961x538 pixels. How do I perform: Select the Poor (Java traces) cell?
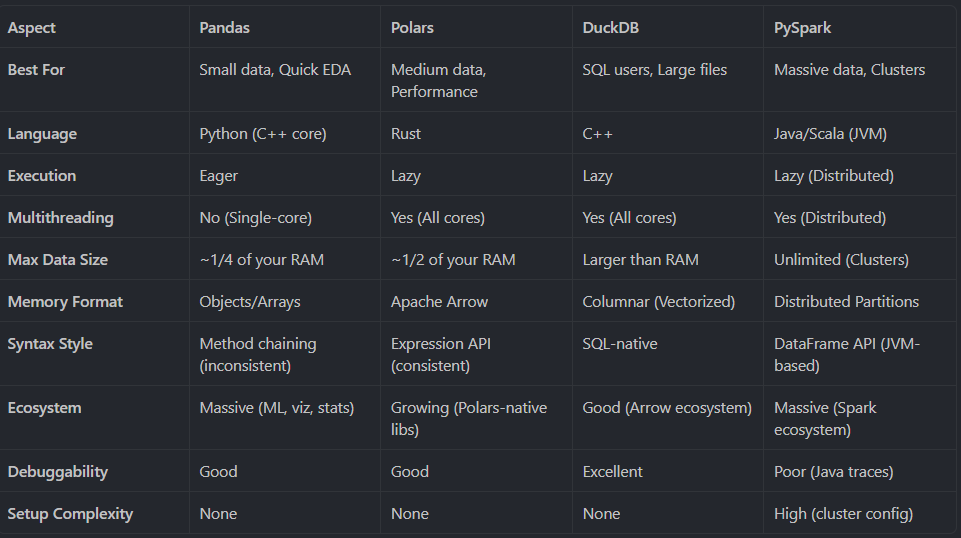click(834, 472)
